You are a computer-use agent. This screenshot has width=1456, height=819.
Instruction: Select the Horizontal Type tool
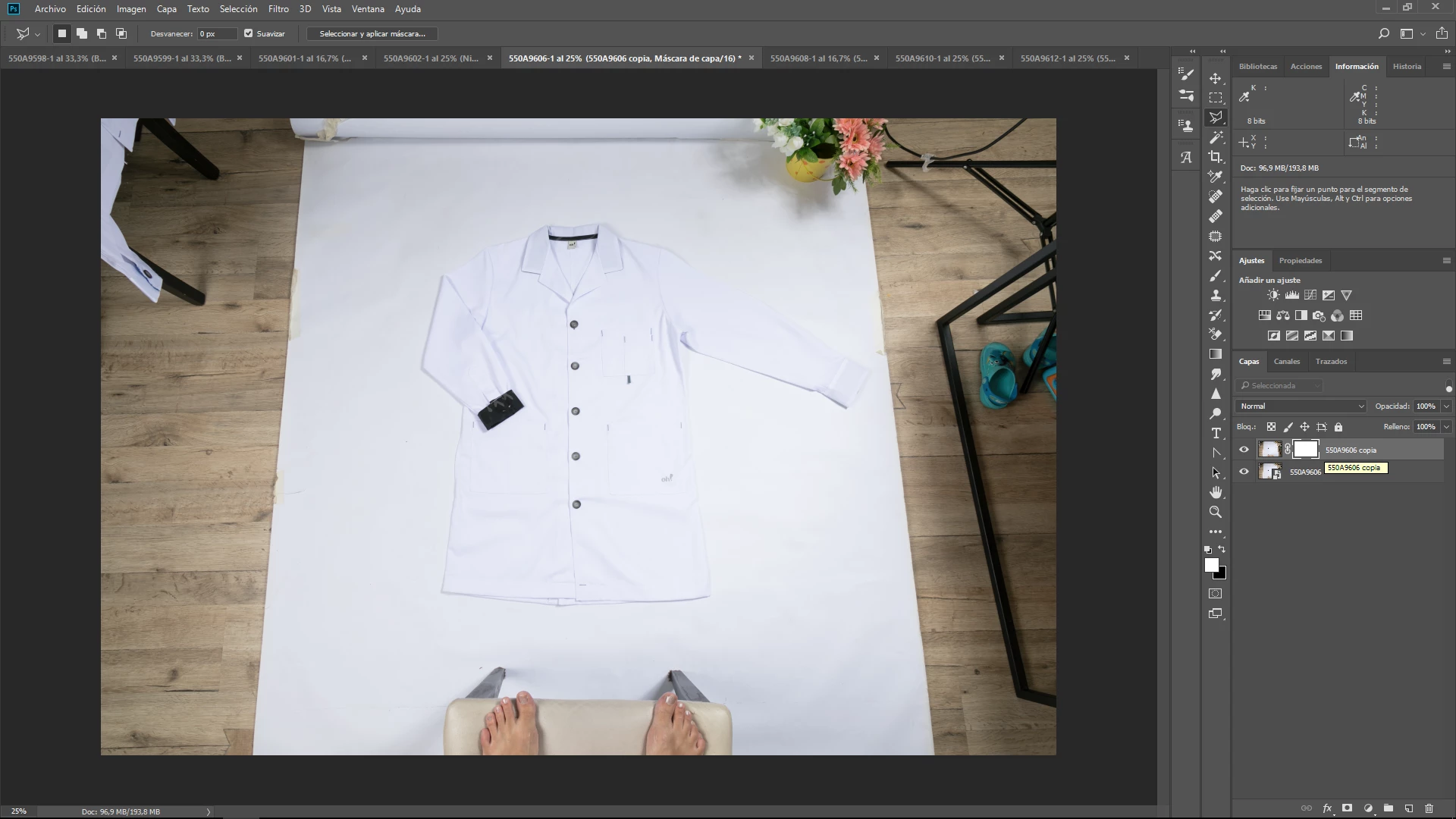pos(1216,433)
